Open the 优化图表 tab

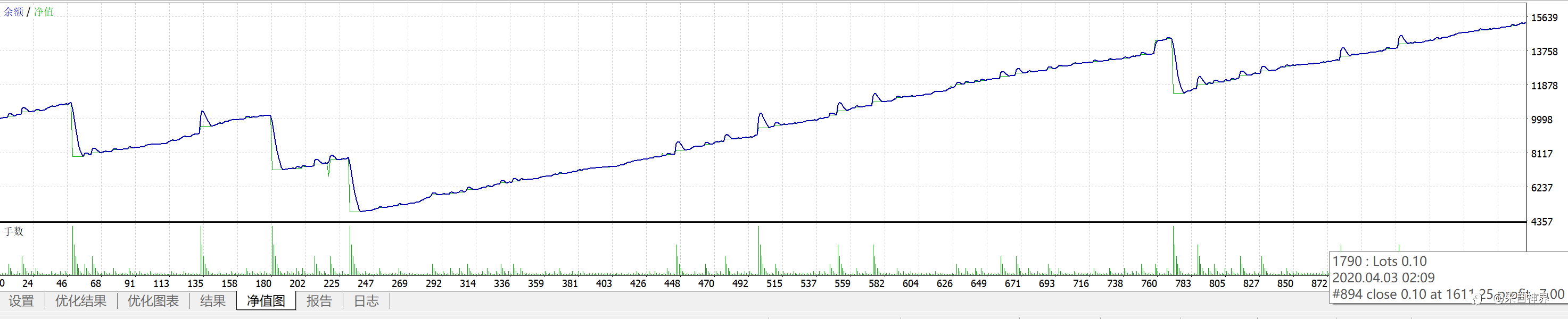coord(153,301)
